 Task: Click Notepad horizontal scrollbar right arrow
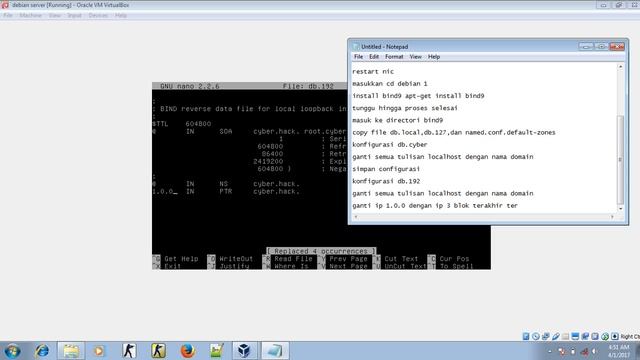(x=612, y=217)
